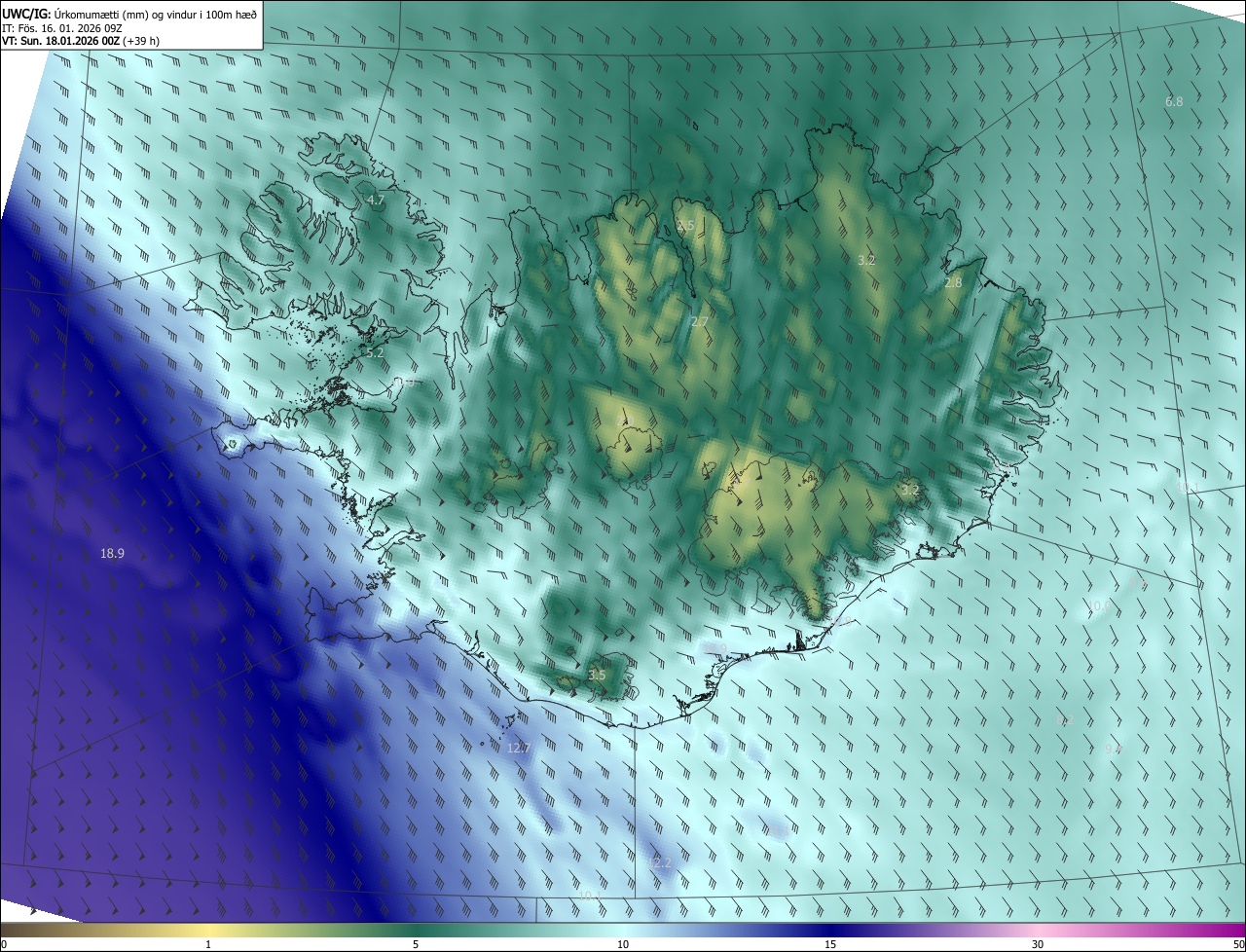The image size is (1246, 952).
Task: Click the "3.5" value near the south coast
Action: pos(597,675)
